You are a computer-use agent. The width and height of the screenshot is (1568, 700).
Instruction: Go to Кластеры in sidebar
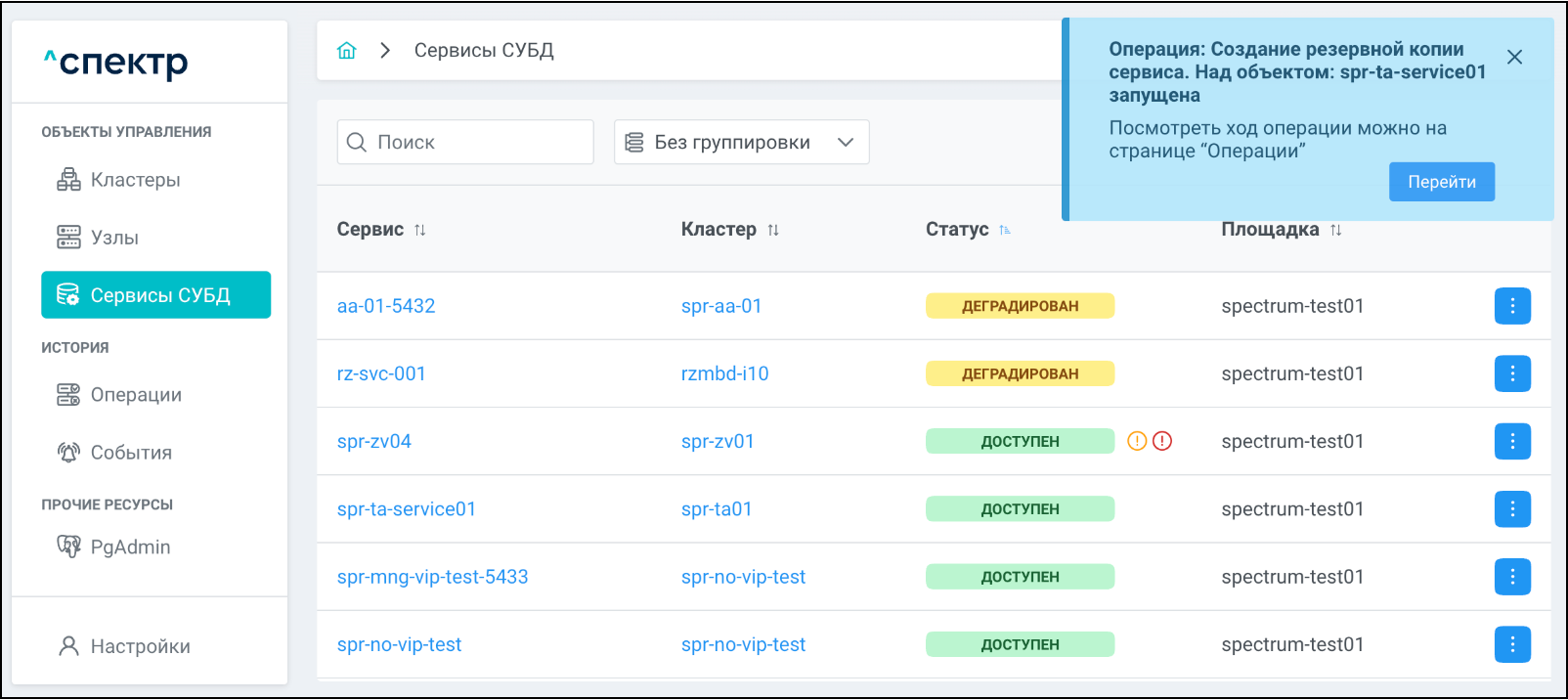coord(135,180)
